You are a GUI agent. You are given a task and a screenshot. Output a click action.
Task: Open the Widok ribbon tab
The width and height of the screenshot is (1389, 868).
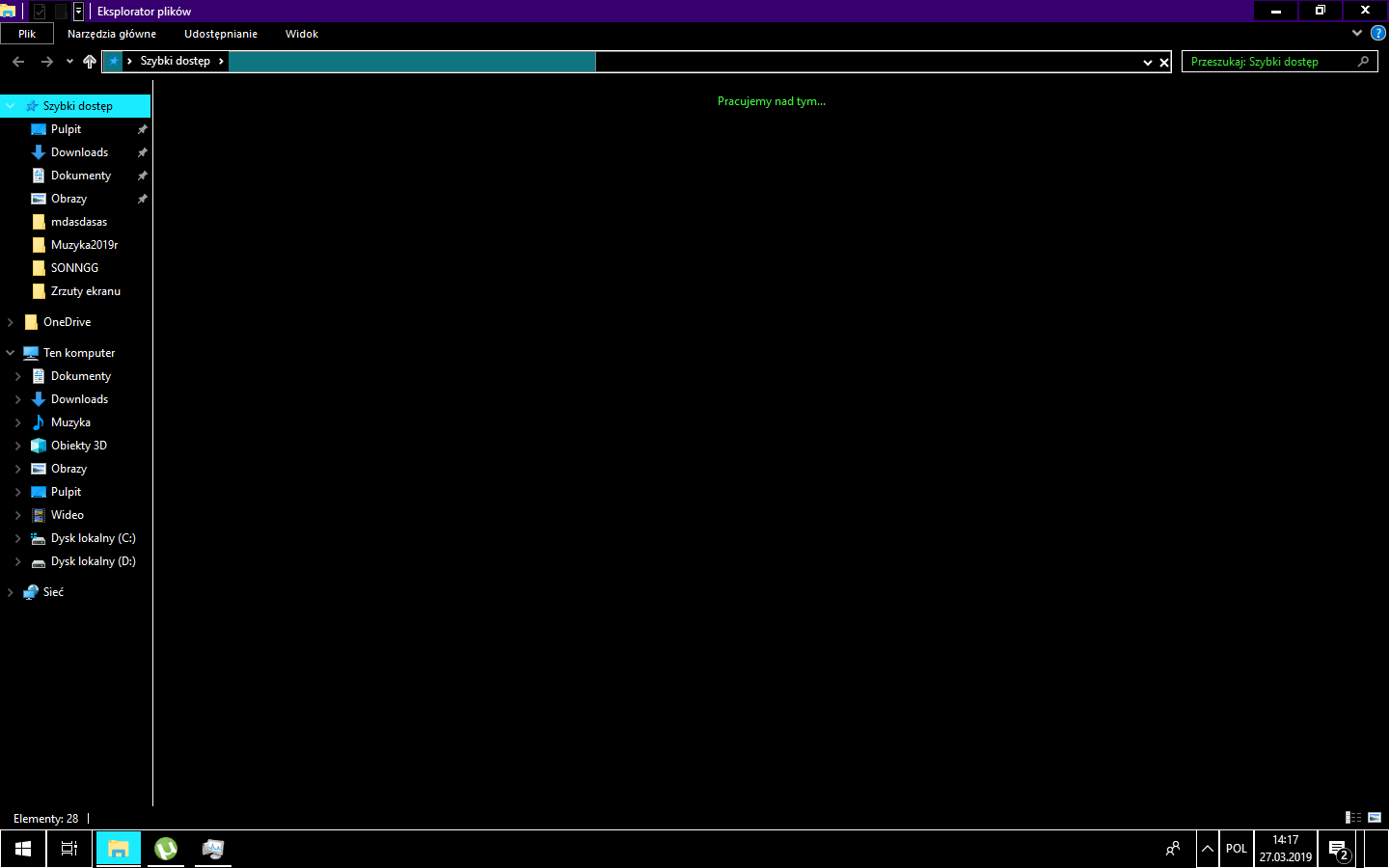point(301,34)
